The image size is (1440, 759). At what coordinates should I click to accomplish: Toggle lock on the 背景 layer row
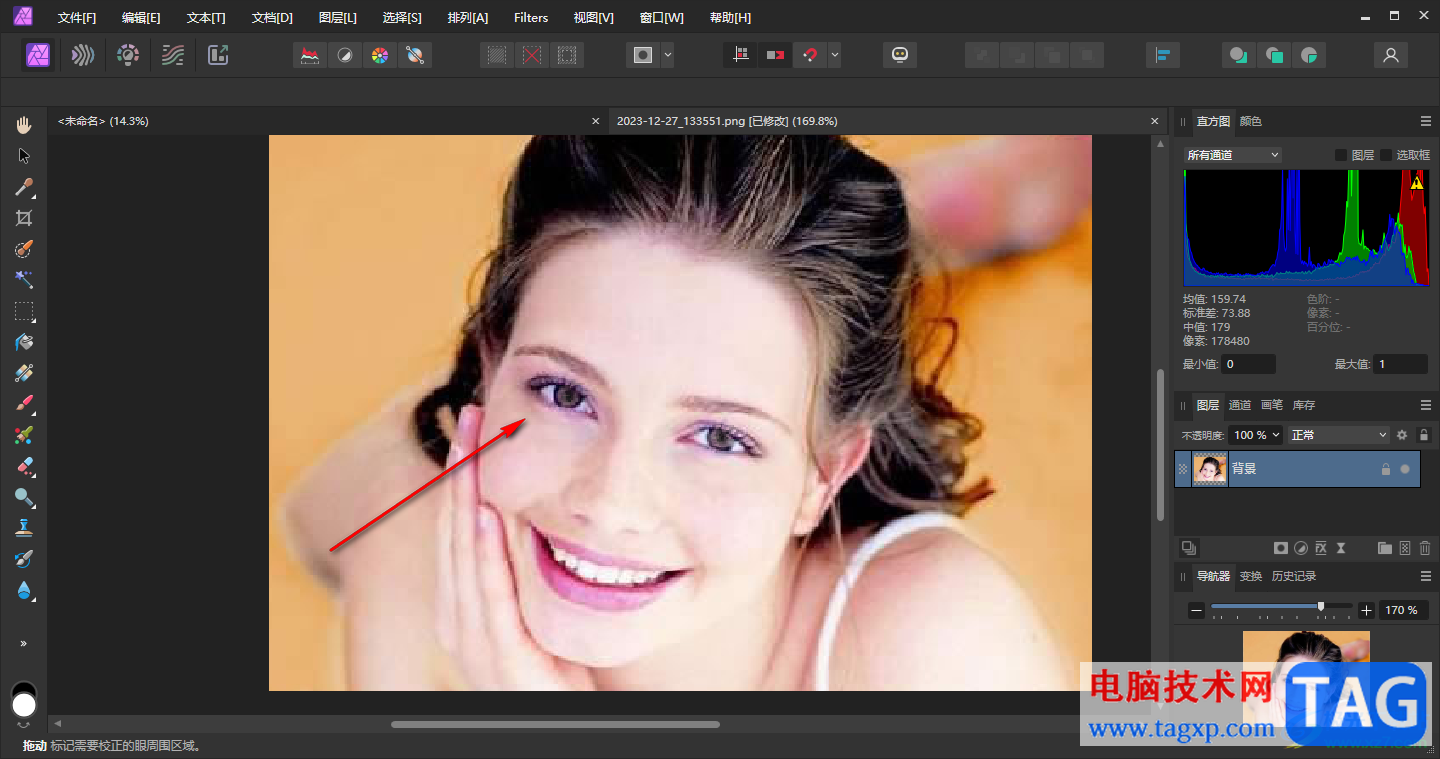tap(1386, 469)
